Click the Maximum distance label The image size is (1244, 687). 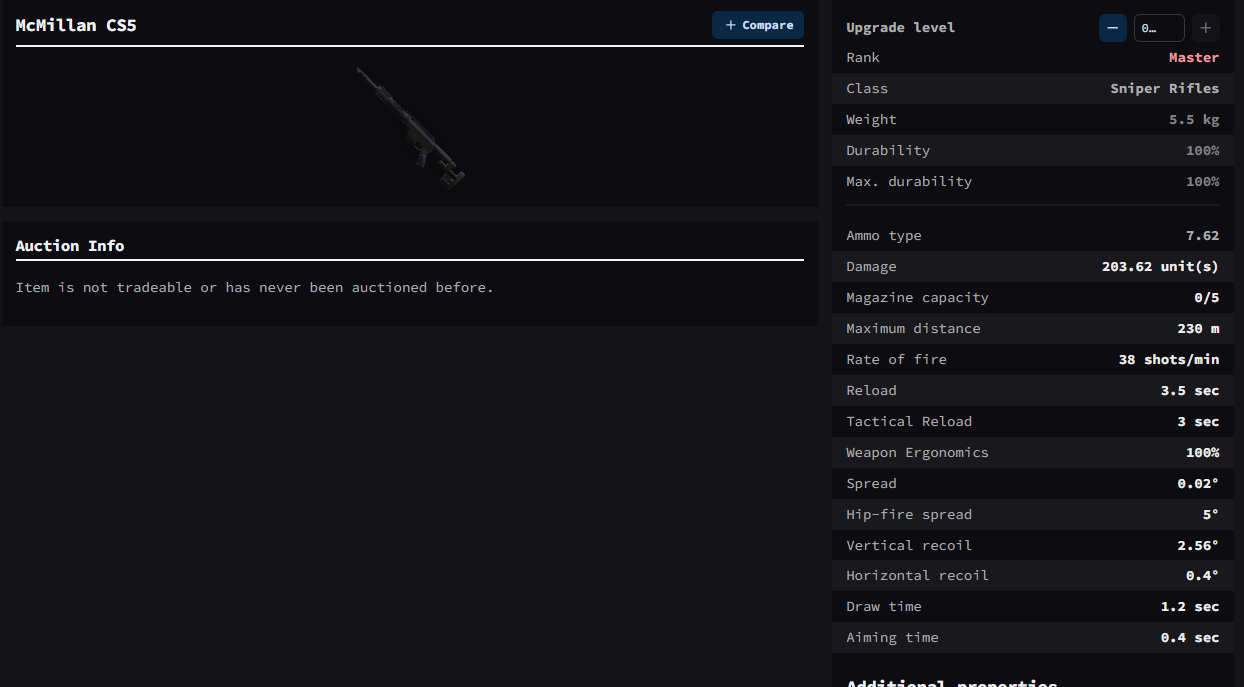point(914,329)
